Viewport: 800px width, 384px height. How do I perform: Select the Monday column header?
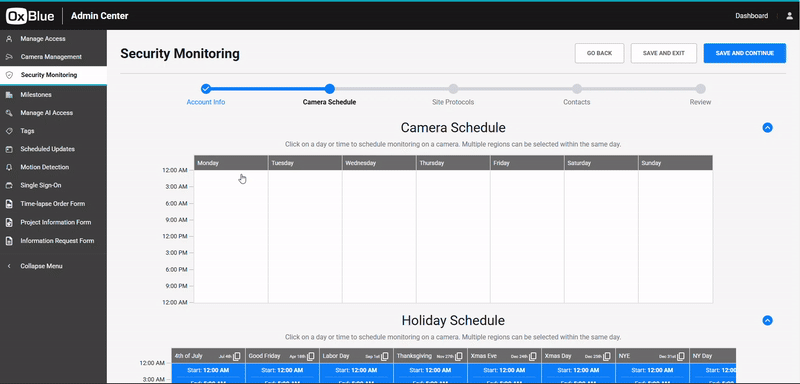[231, 163]
